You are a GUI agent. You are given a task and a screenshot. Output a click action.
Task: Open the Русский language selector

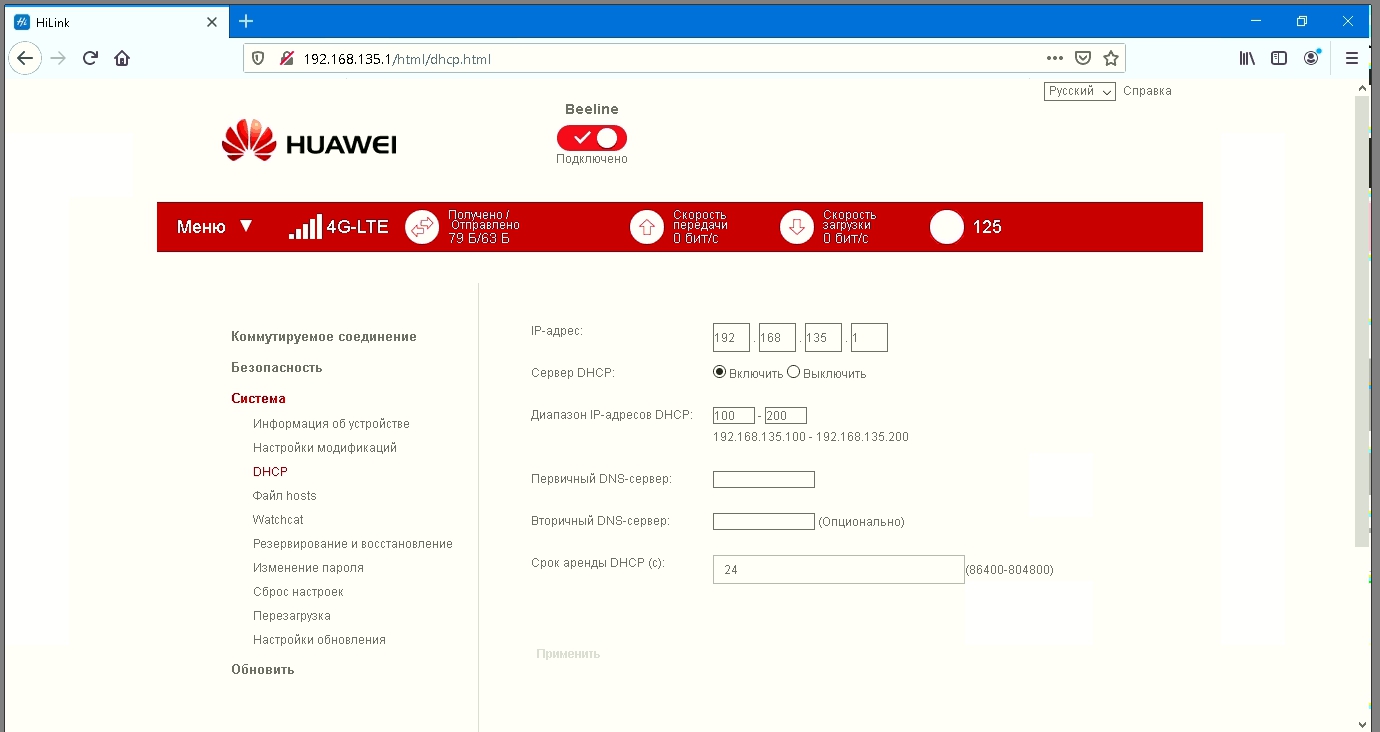1079,91
